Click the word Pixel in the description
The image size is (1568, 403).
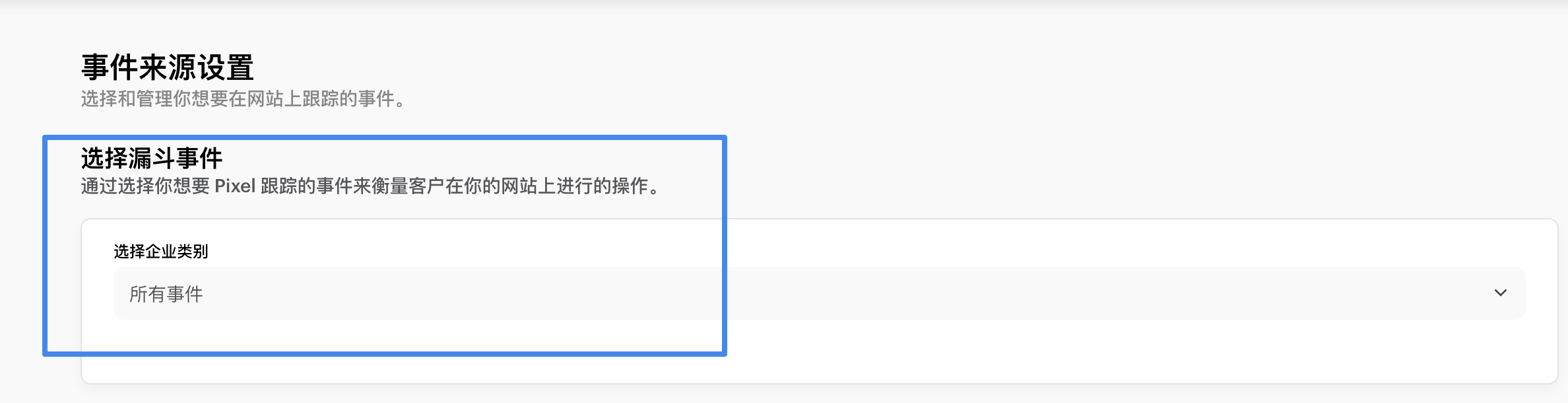[235, 186]
